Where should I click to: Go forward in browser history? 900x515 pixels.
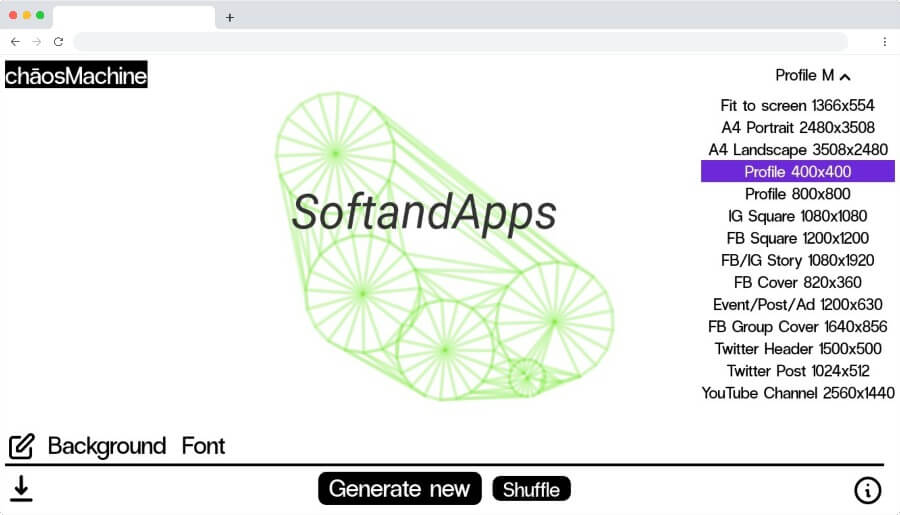pos(37,41)
